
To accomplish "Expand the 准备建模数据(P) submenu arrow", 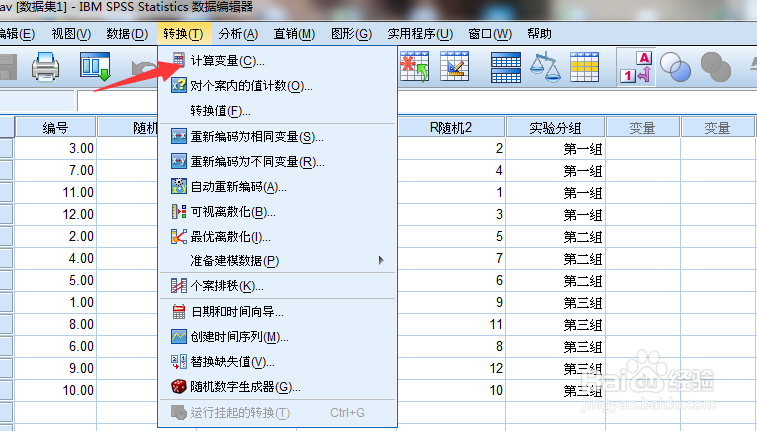I will click(381, 261).
